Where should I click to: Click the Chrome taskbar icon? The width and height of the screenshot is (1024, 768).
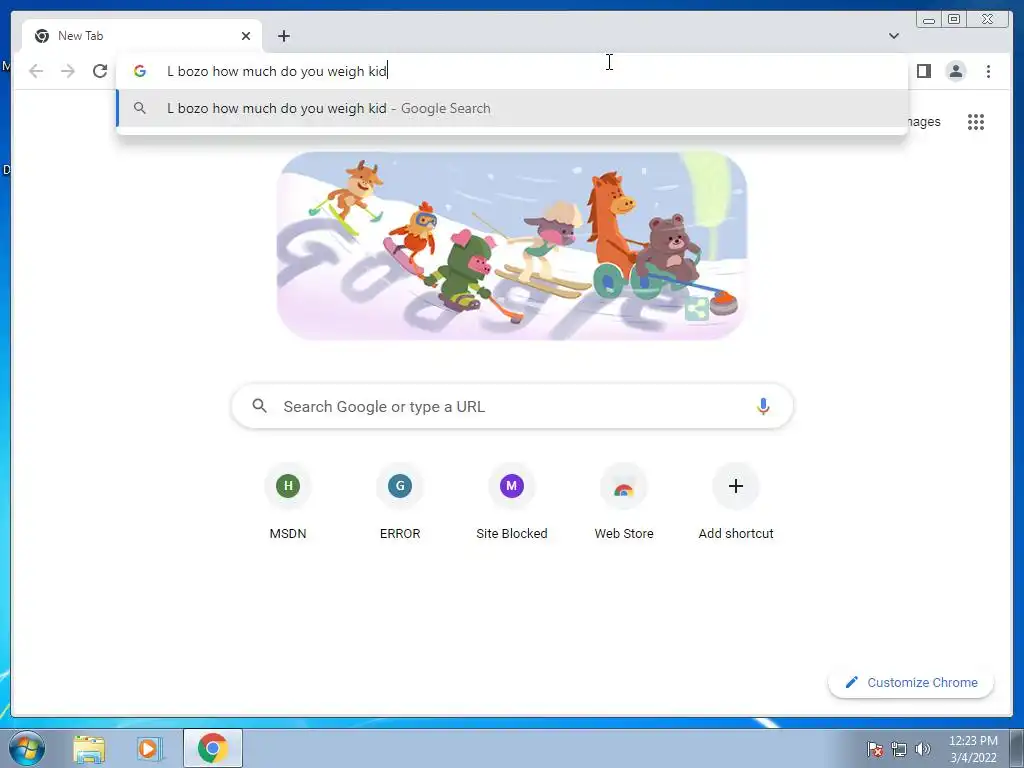(213, 748)
